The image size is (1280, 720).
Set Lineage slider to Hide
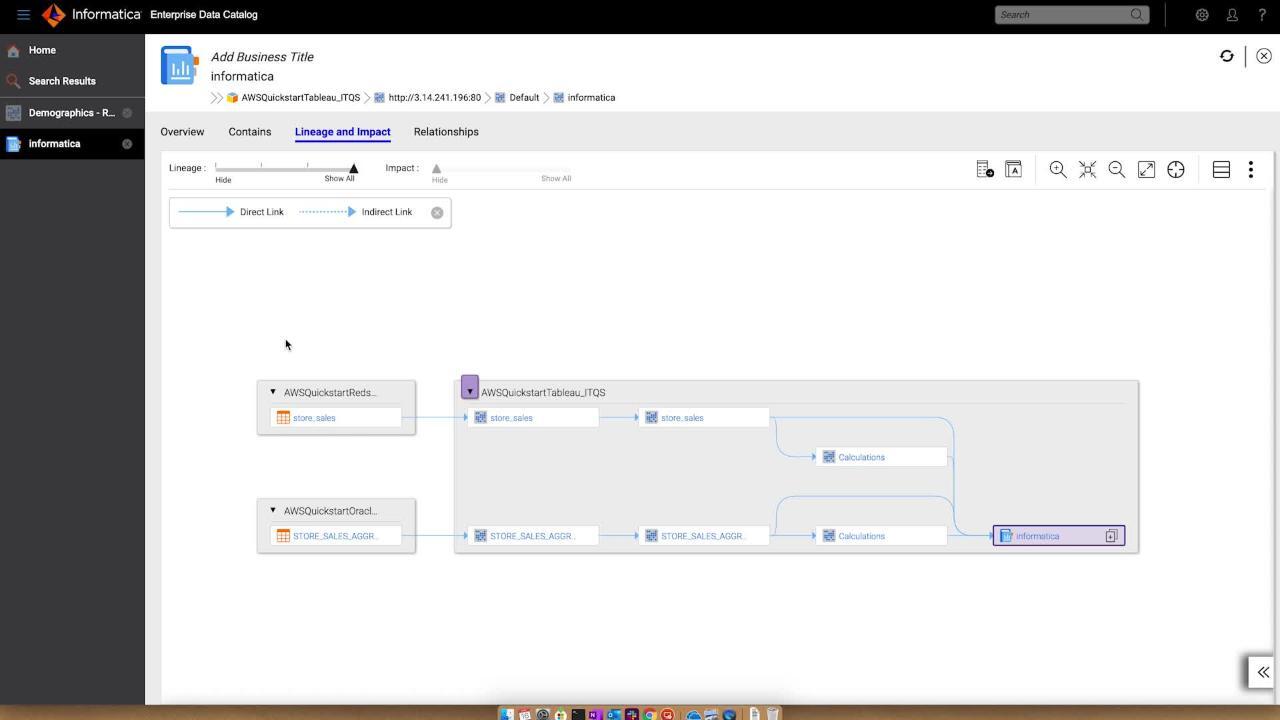pyautogui.click(x=223, y=180)
